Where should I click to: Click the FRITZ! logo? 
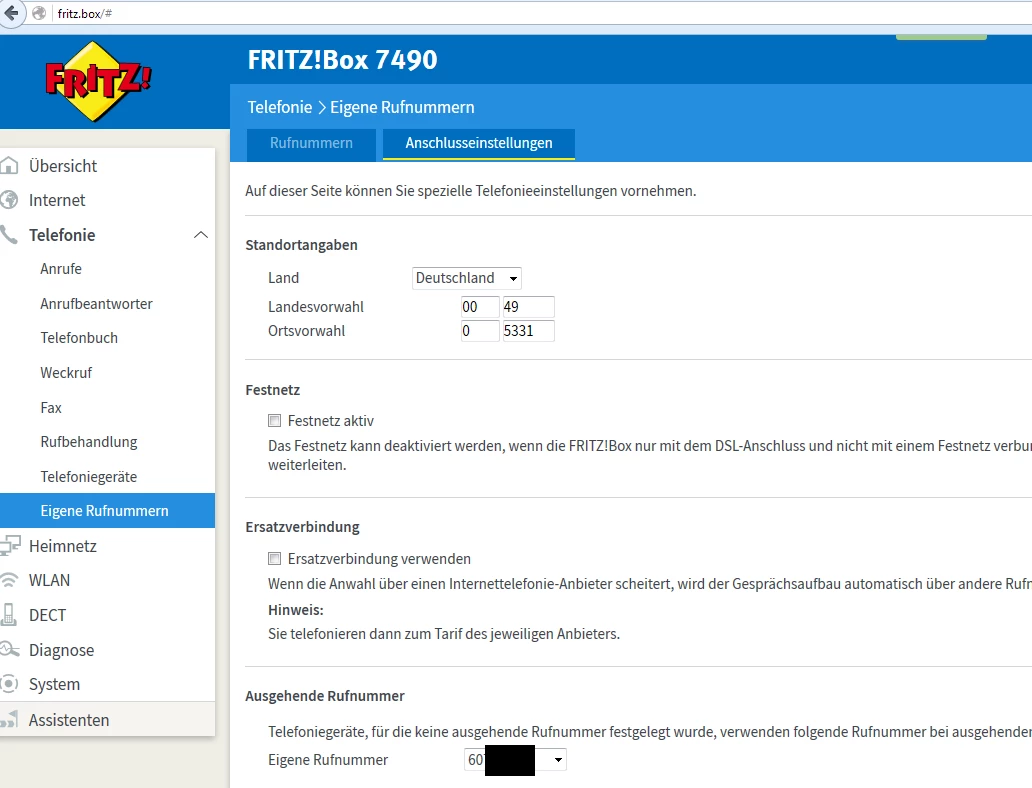tap(98, 82)
